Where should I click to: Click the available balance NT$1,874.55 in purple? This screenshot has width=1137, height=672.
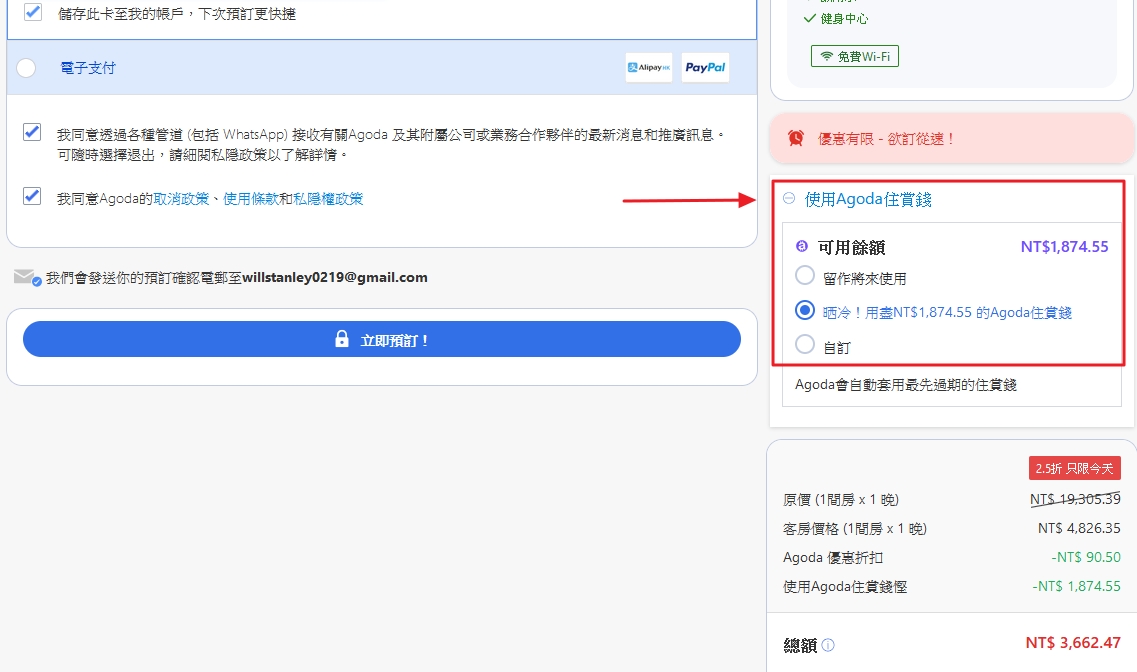click(1064, 246)
